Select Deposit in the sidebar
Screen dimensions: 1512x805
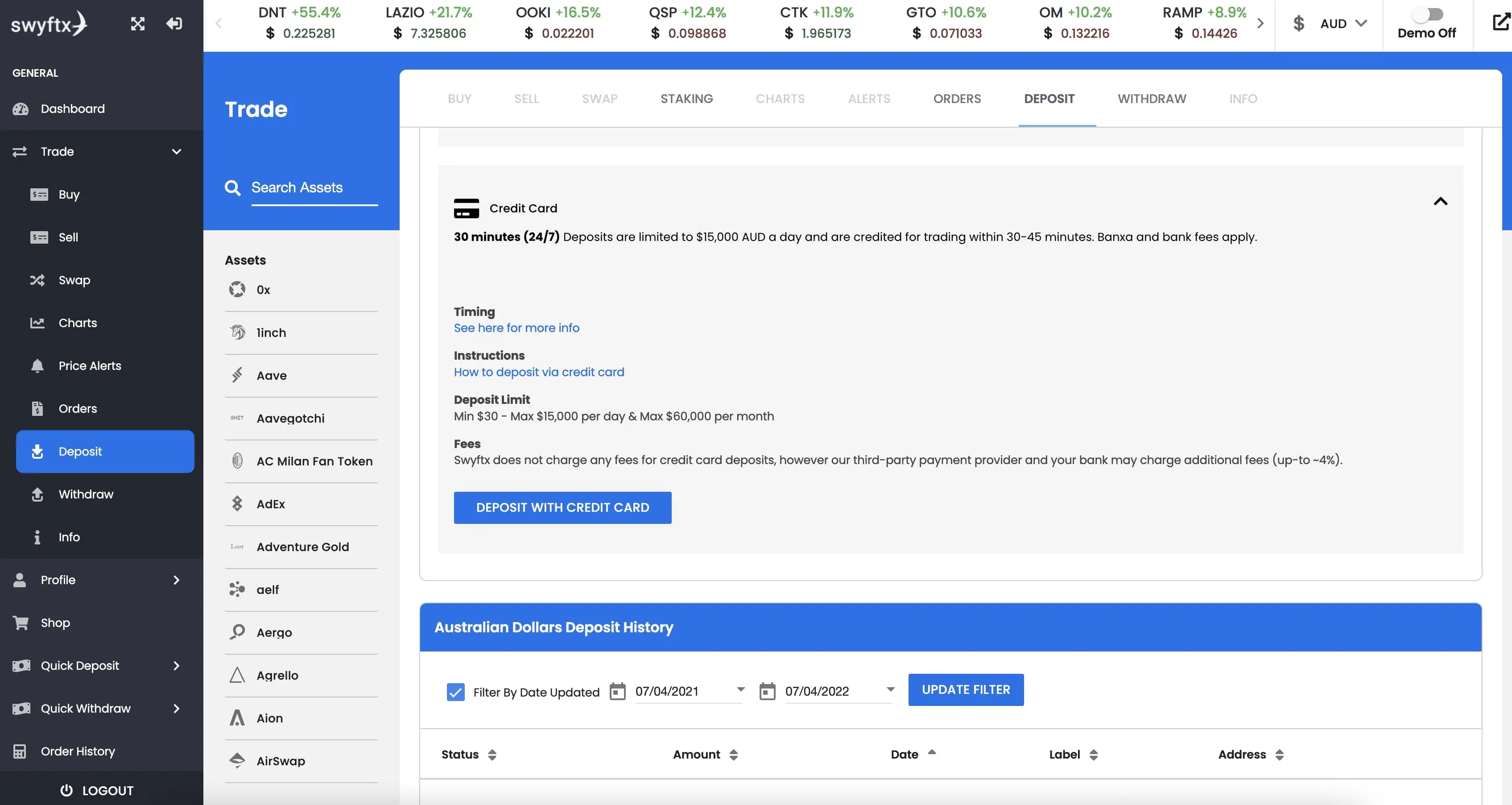[x=104, y=452]
